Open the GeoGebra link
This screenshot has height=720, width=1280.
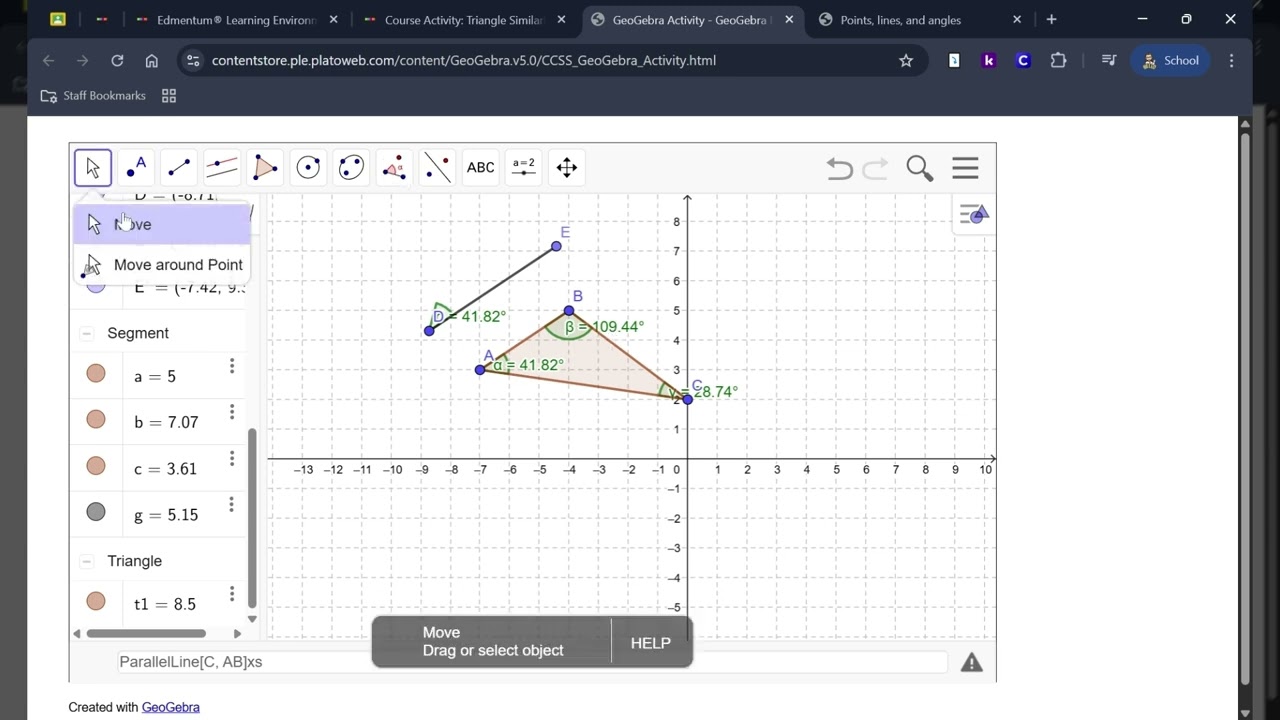click(x=171, y=707)
